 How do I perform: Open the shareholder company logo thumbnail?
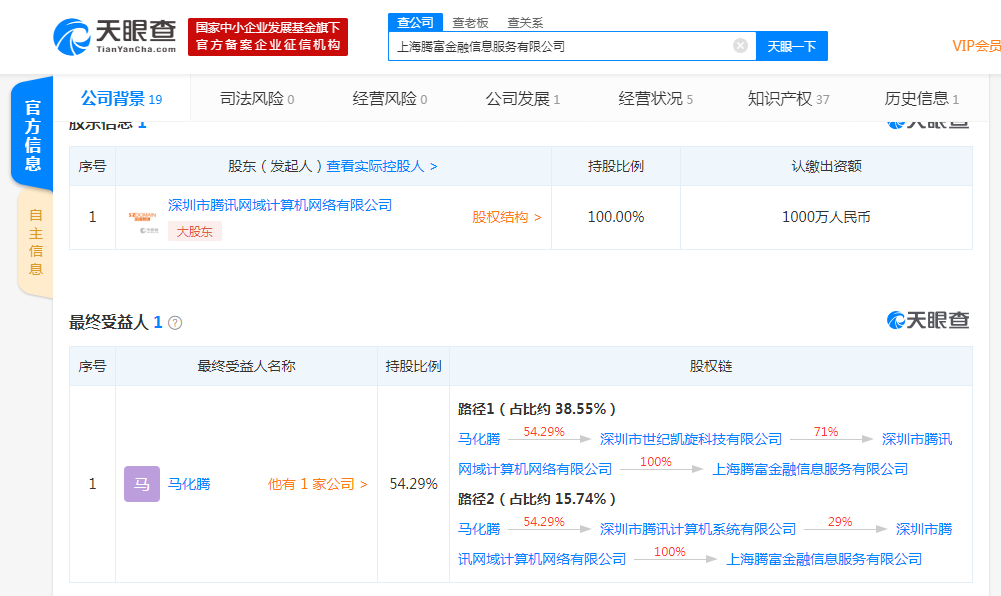pyautogui.click(x=142, y=222)
